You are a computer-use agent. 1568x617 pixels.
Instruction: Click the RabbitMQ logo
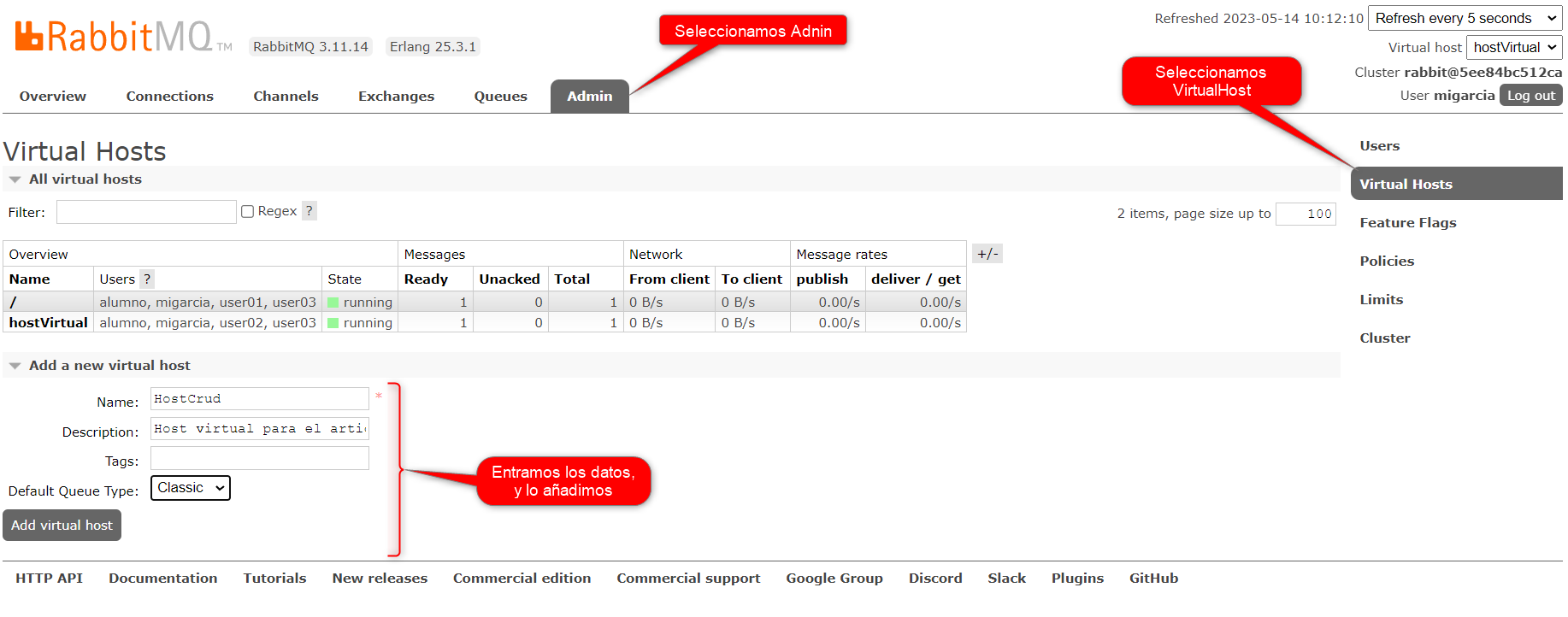tap(114, 37)
